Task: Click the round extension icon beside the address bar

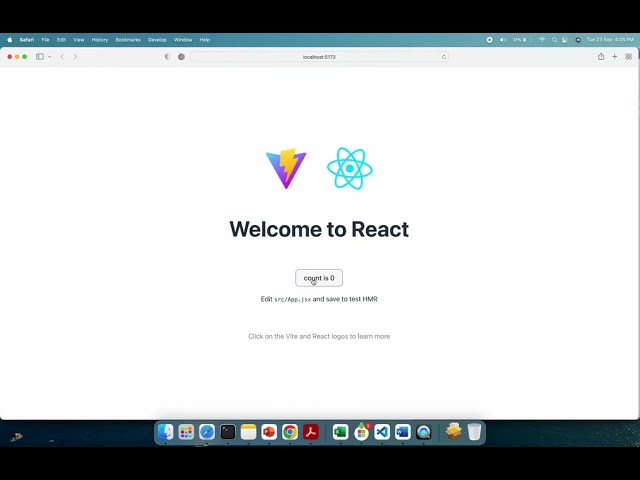Action: (182, 57)
